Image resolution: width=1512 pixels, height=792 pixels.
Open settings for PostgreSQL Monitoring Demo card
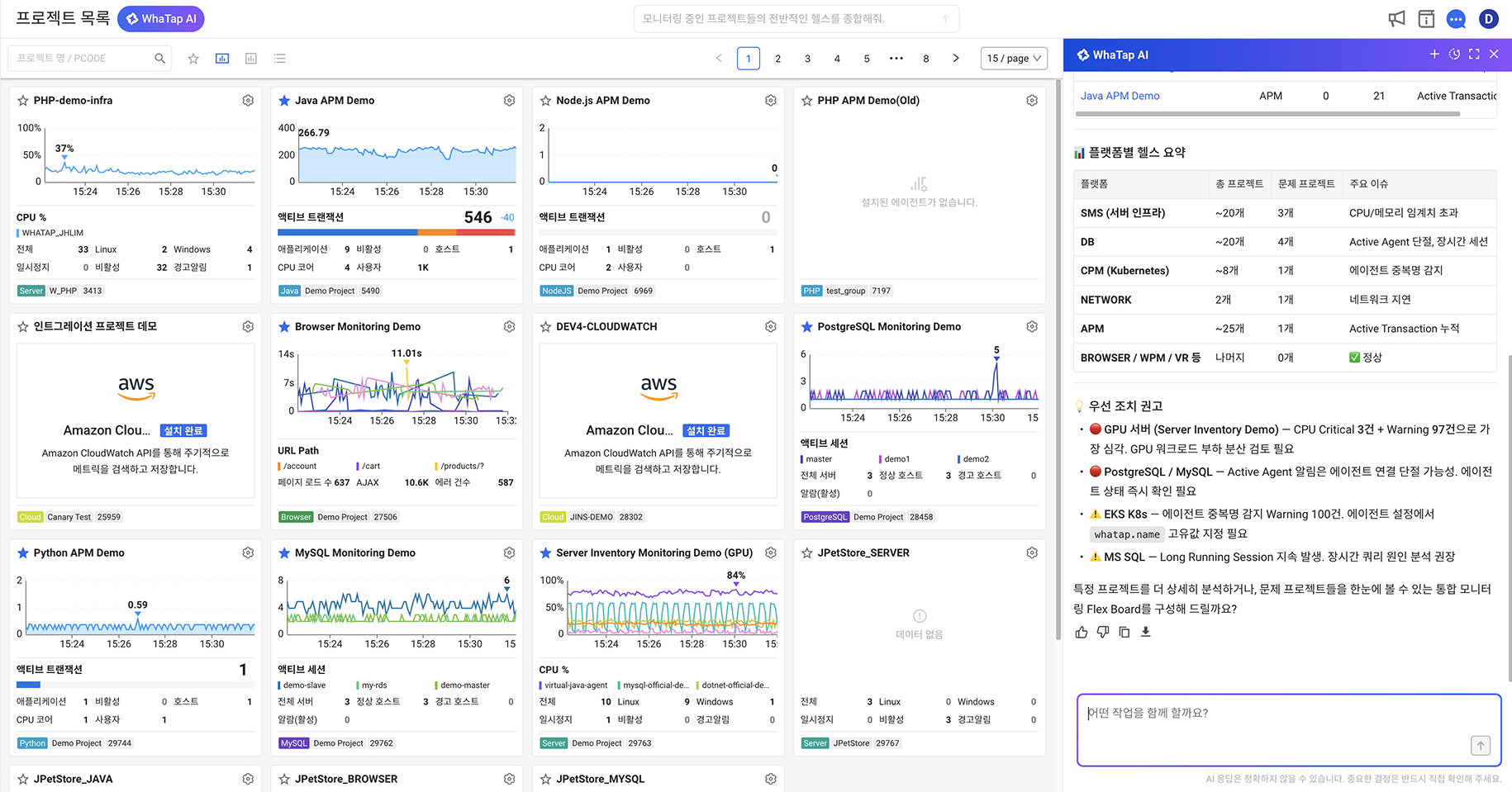click(1032, 327)
